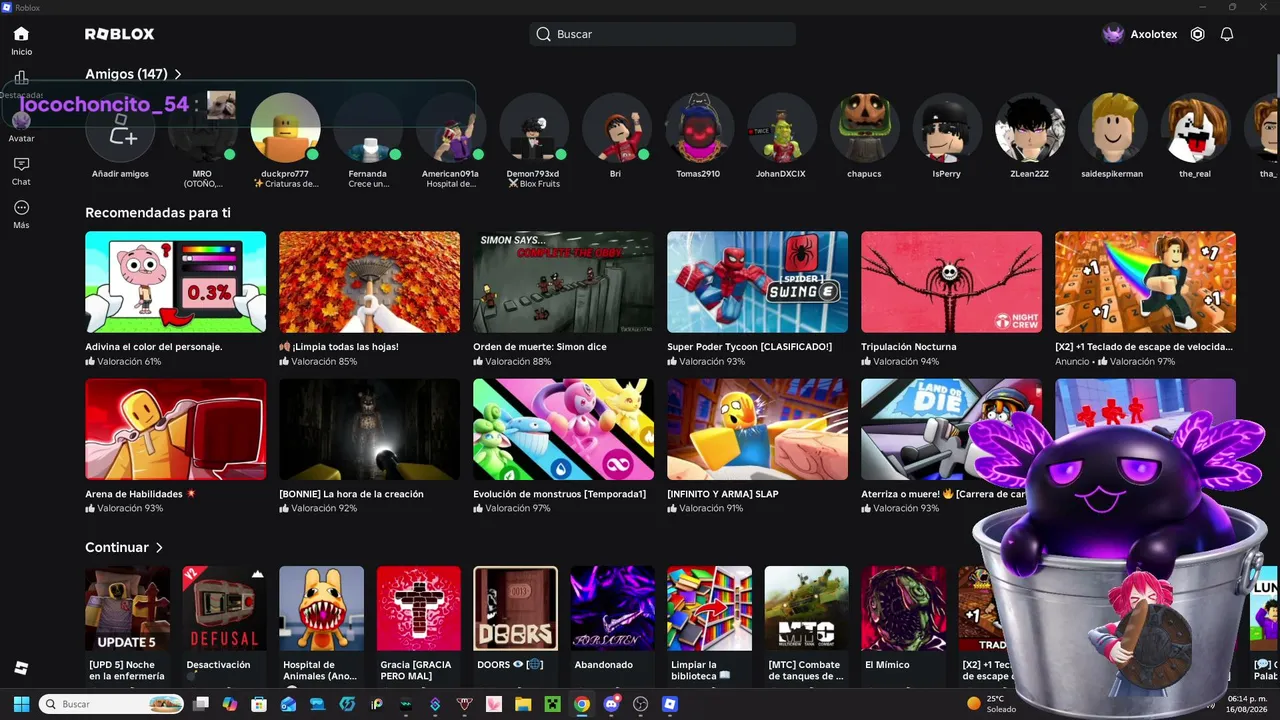Open Bri's friend avatar
The width and height of the screenshot is (1280, 720).
(616, 127)
